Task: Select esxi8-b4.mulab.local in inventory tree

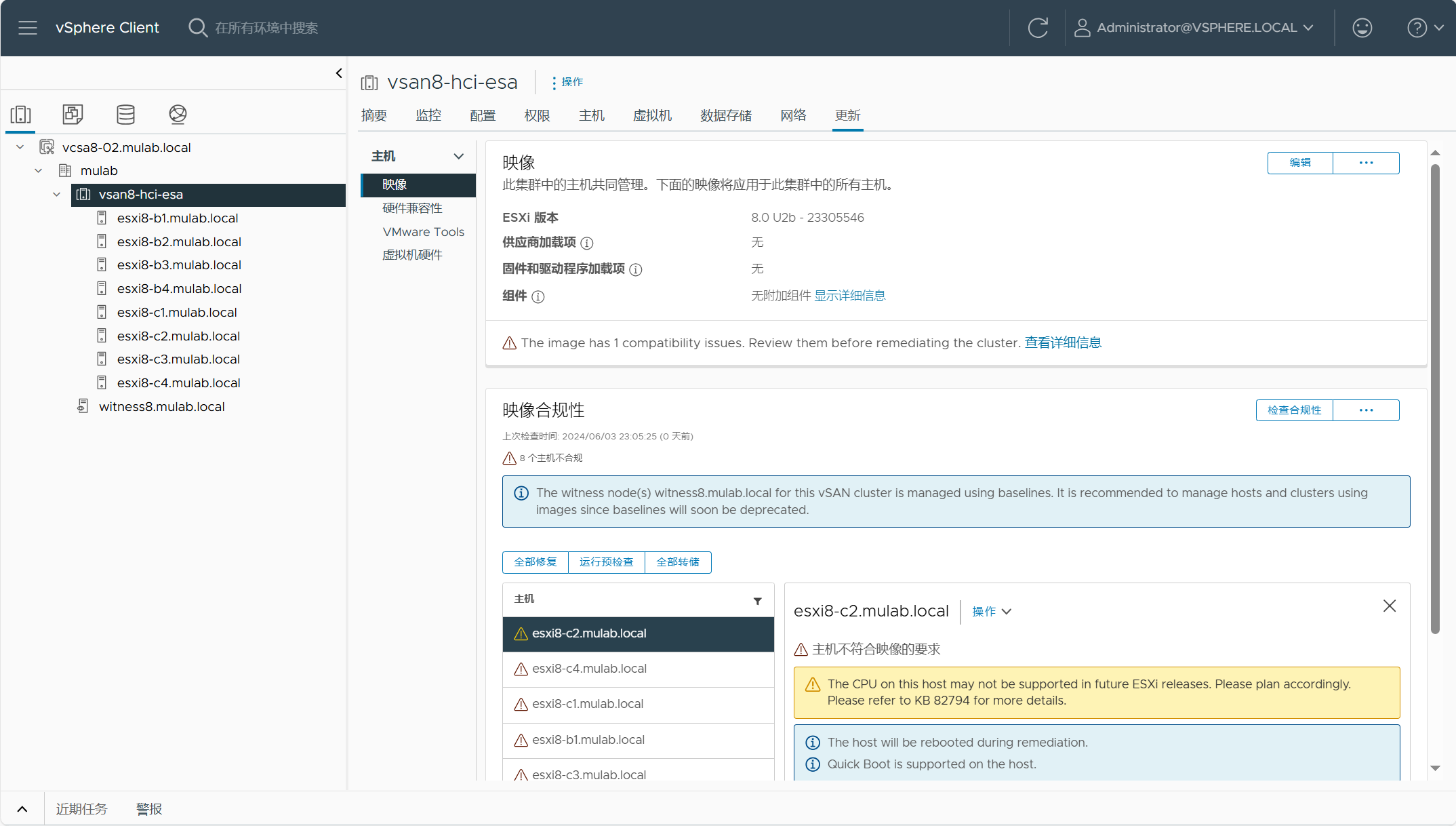Action: [x=179, y=289]
